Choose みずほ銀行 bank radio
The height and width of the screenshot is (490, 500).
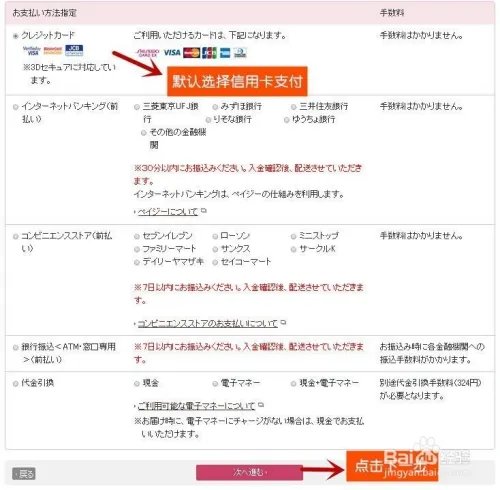click(215, 107)
